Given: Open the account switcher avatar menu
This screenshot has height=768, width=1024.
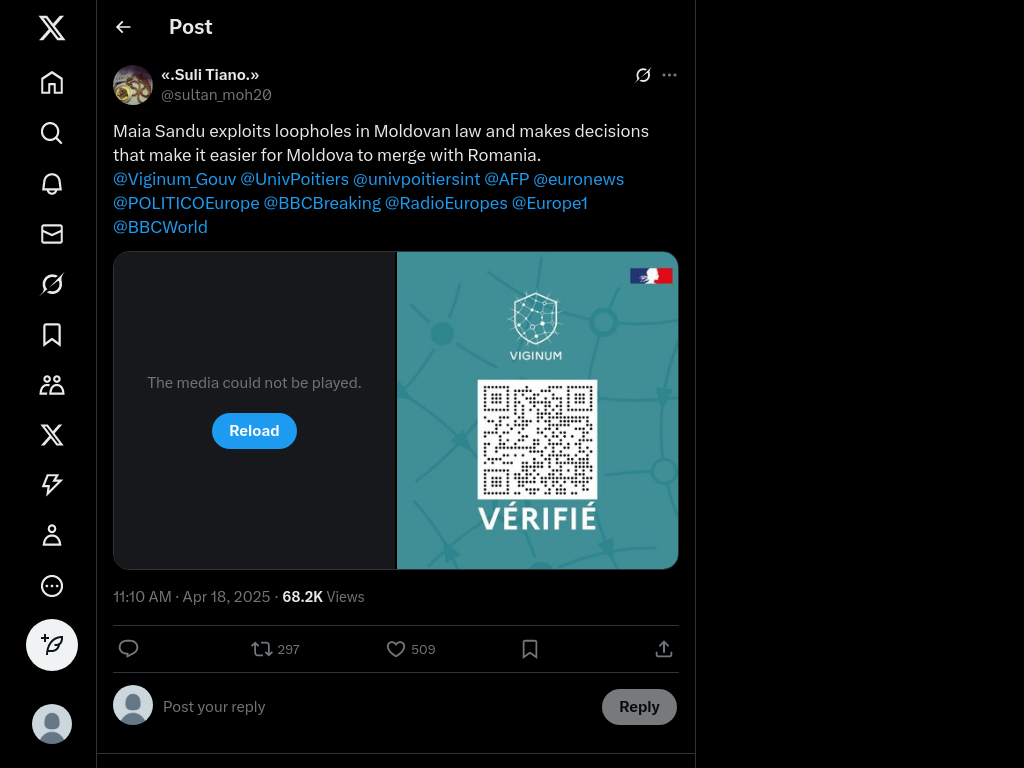Looking at the screenshot, I should click(x=52, y=724).
